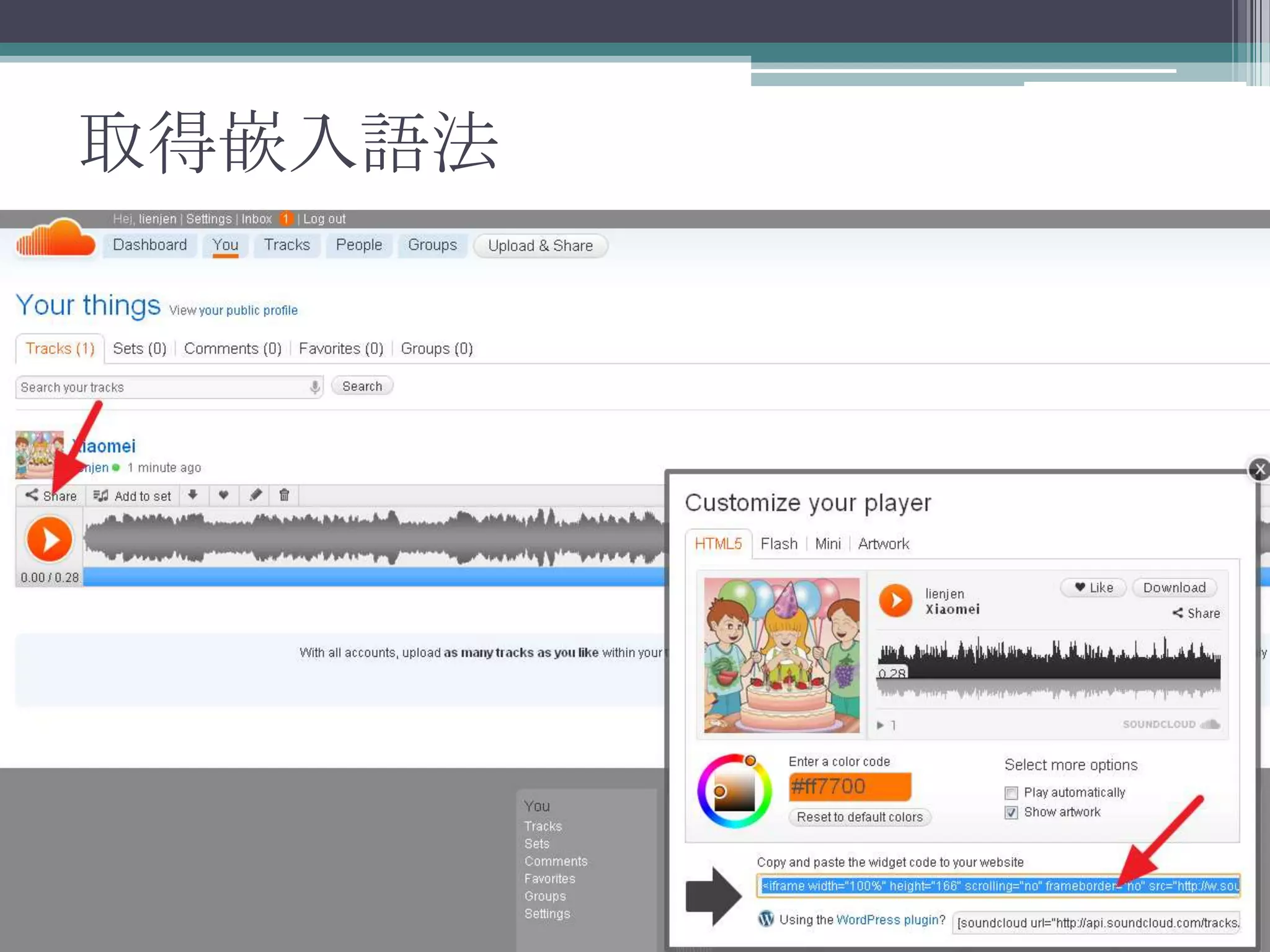Select the Artwork player tab
The height and width of the screenshot is (952, 1270).
click(884, 544)
